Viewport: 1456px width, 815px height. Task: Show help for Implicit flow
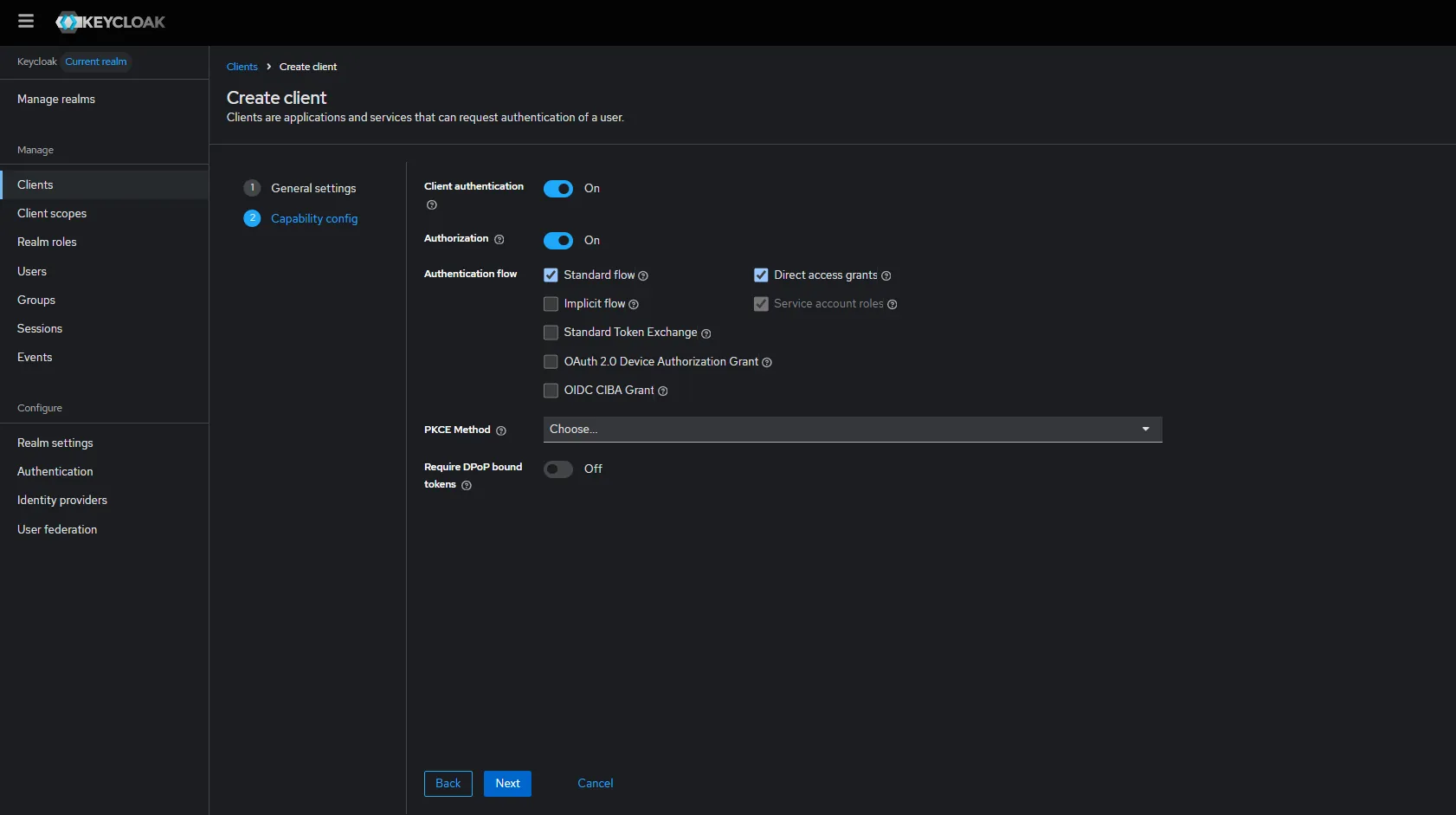coord(634,304)
